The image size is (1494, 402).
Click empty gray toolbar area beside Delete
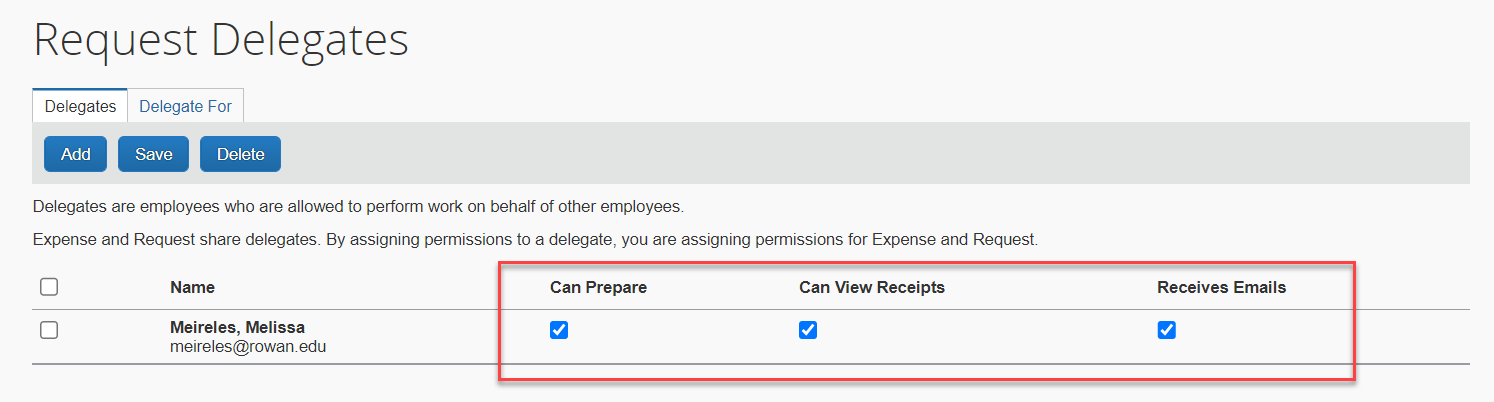pyautogui.click(x=800, y=154)
